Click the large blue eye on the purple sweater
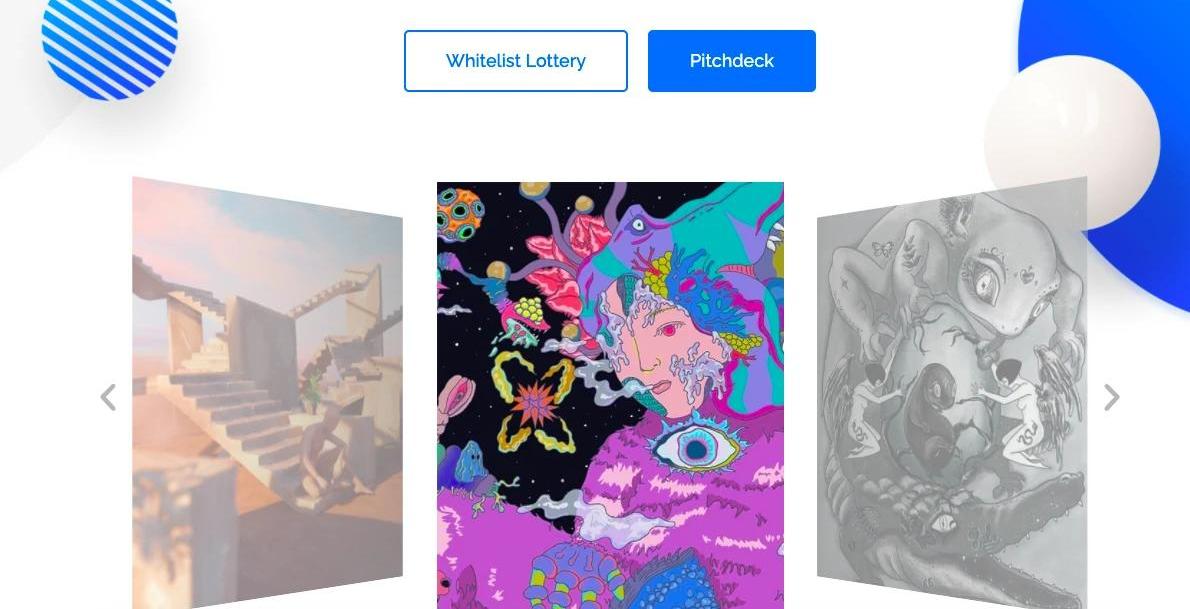Screen dimensions: 1190x609 (x=696, y=448)
